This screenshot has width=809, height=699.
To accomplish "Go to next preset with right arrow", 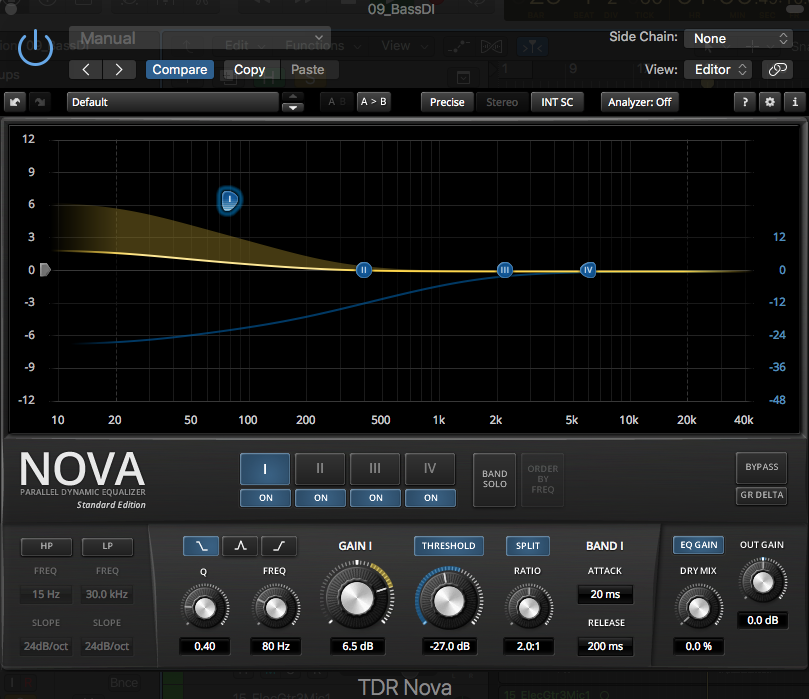I will 119,70.
